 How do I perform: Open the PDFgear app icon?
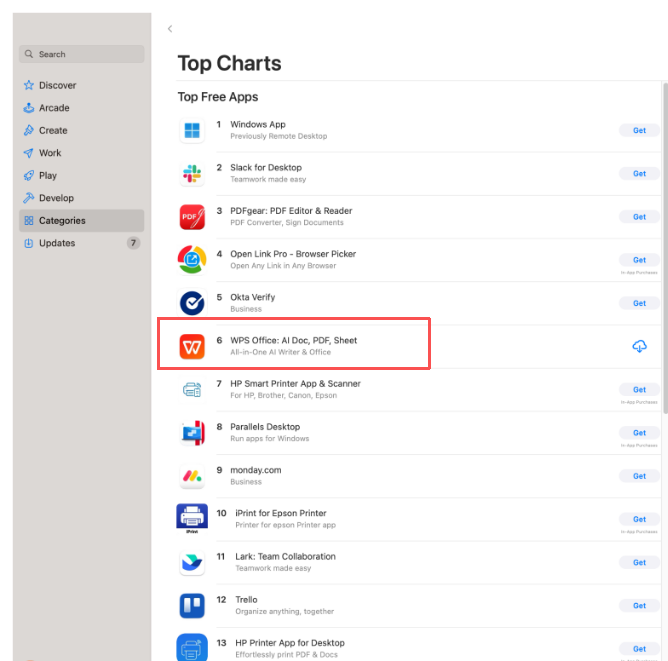tap(192, 216)
